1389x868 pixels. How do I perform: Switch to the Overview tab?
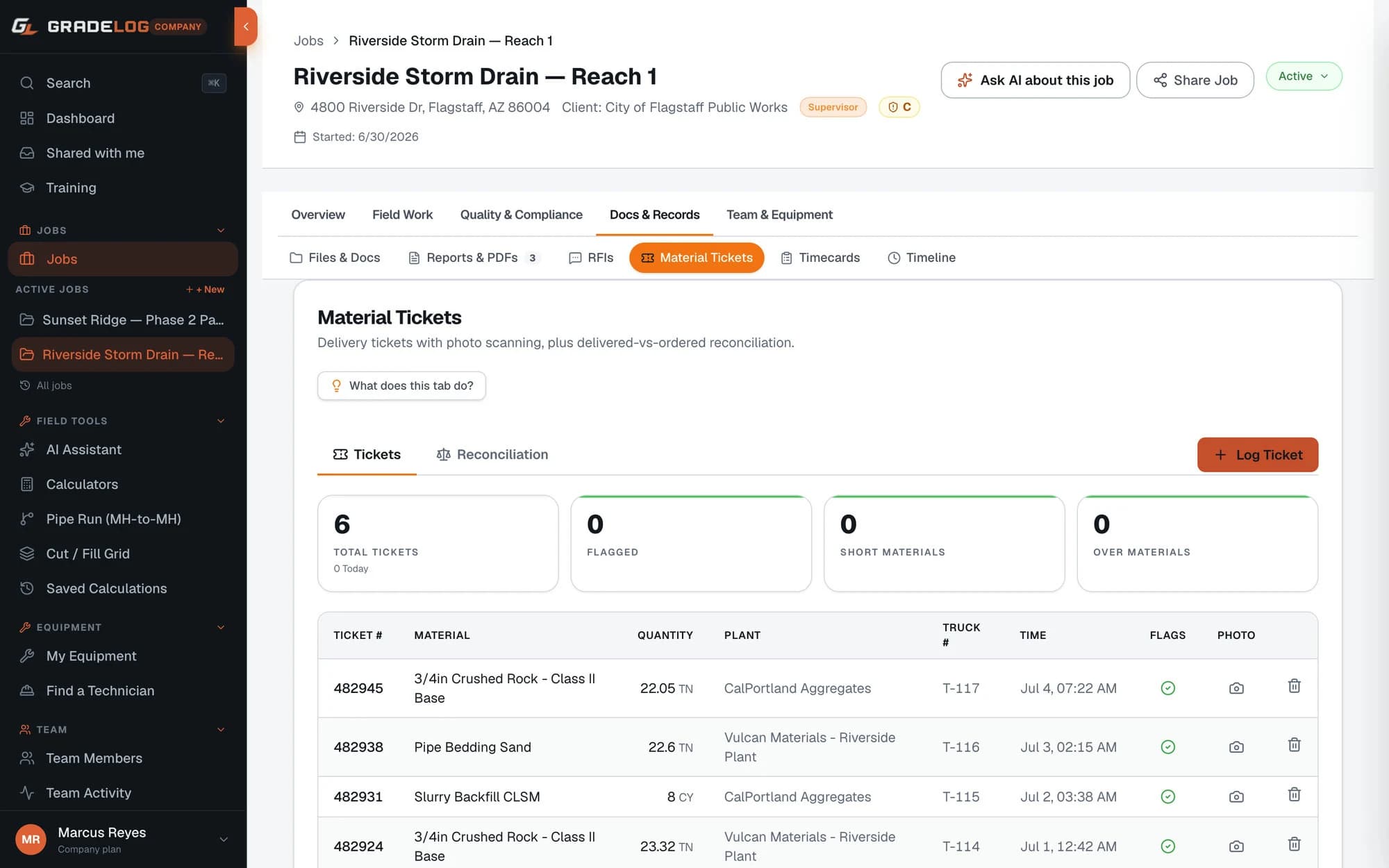317,215
